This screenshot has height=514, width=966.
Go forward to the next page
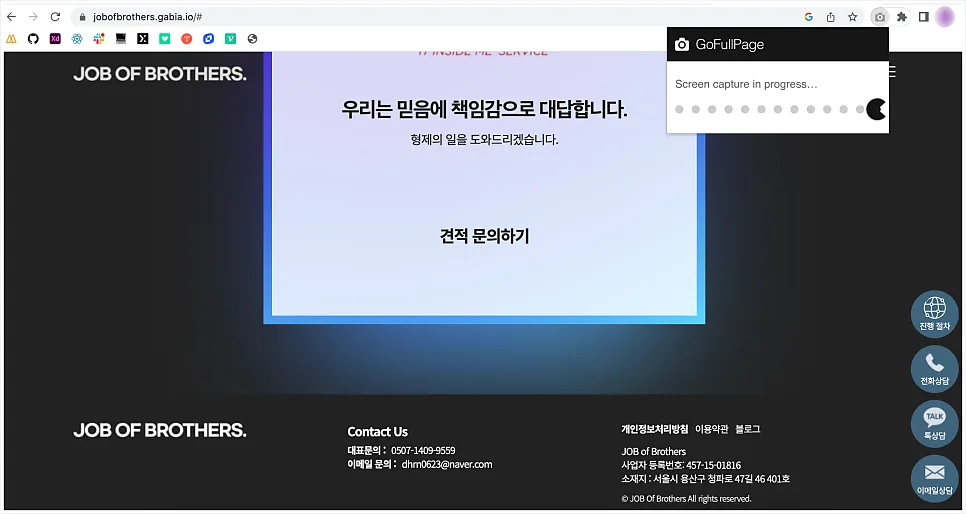tap(33, 17)
